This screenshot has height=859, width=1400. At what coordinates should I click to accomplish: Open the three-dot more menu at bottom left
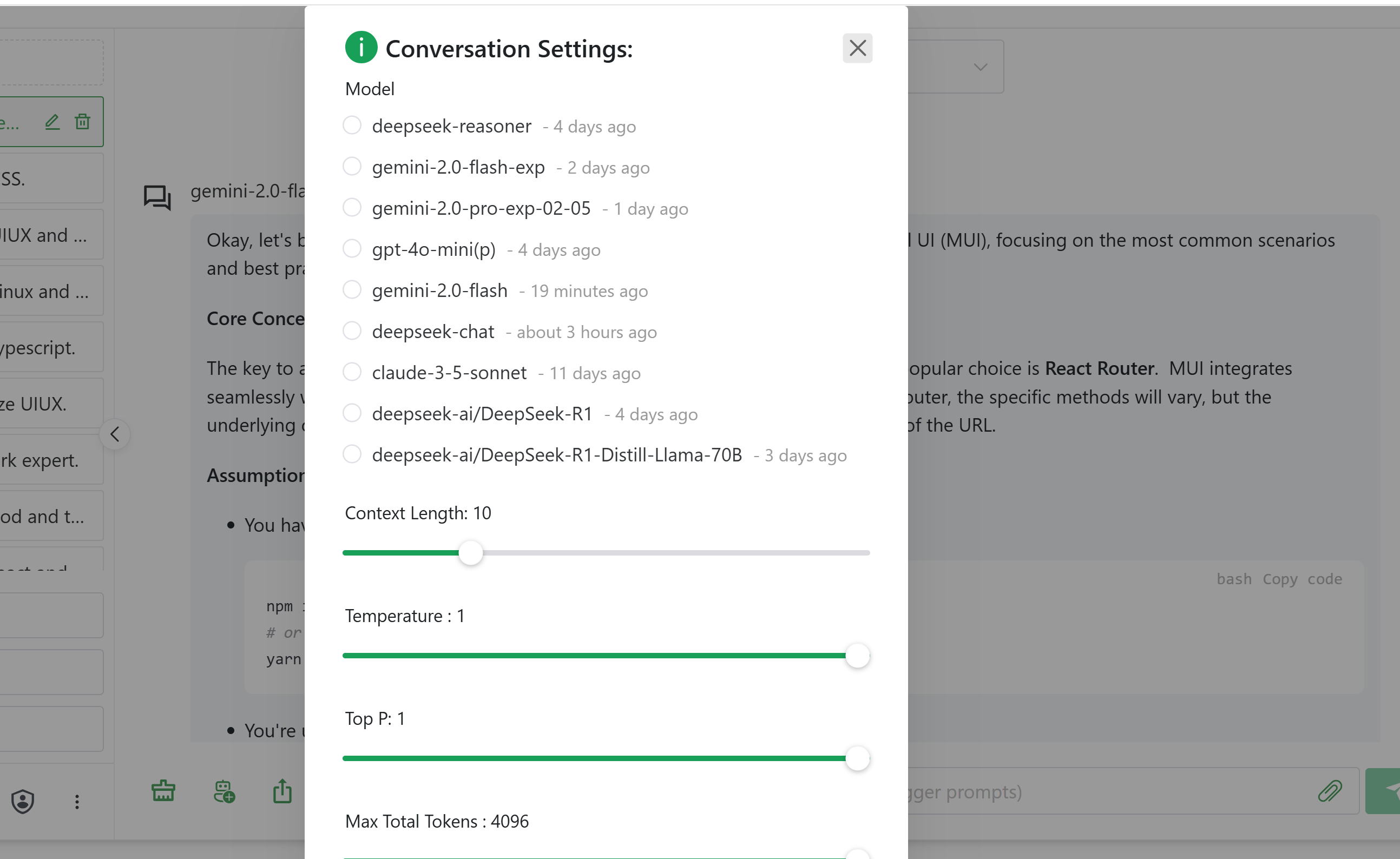coord(77,802)
